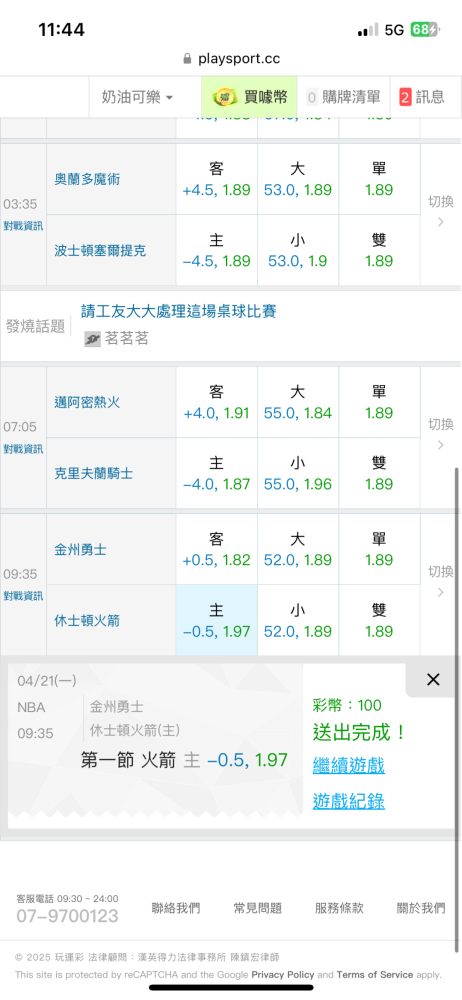
Task: Expand 切換 for the 09:35 game
Action: coord(440,581)
